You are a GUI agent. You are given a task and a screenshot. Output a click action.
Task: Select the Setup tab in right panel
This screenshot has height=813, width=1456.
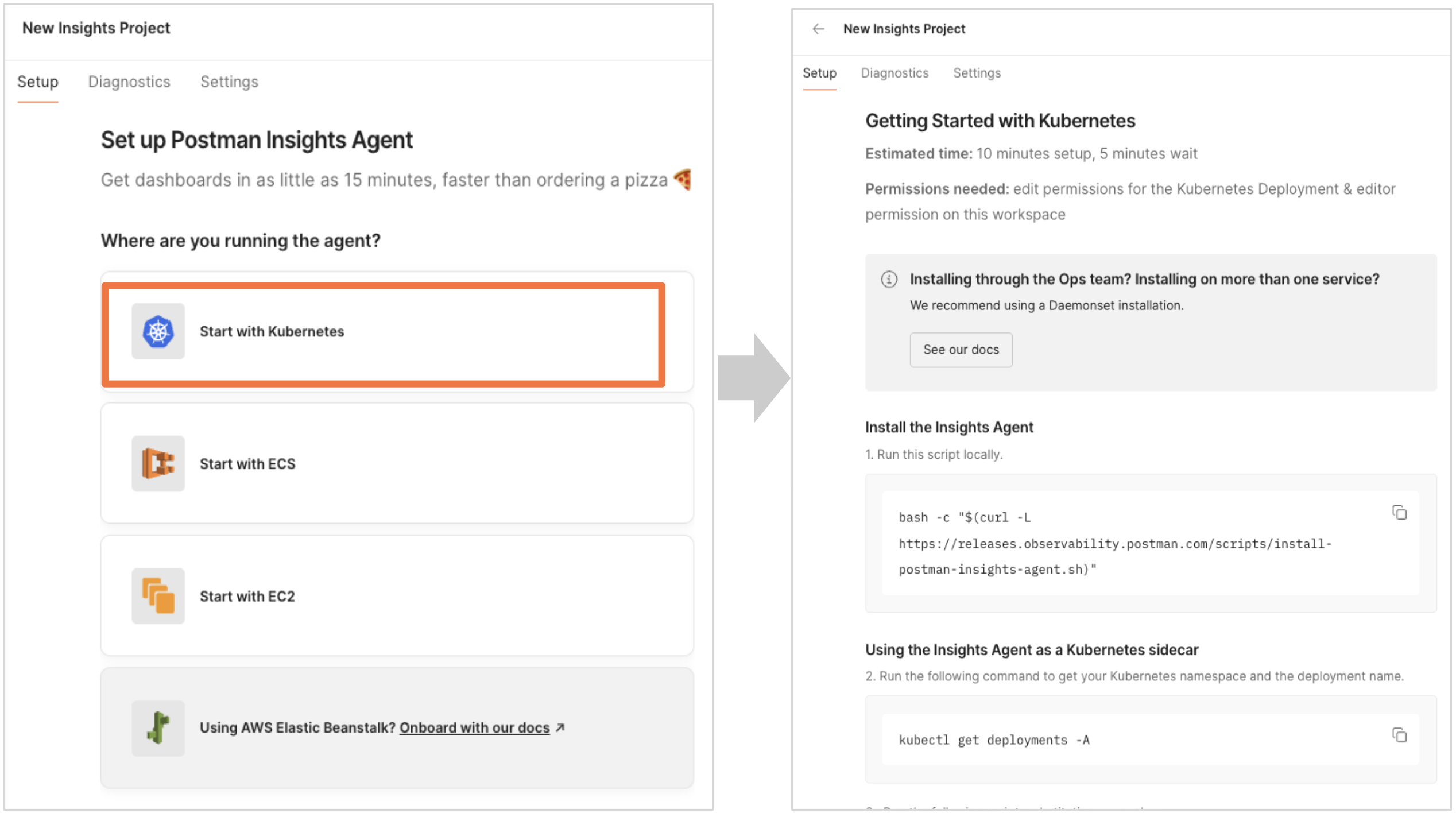(x=819, y=73)
